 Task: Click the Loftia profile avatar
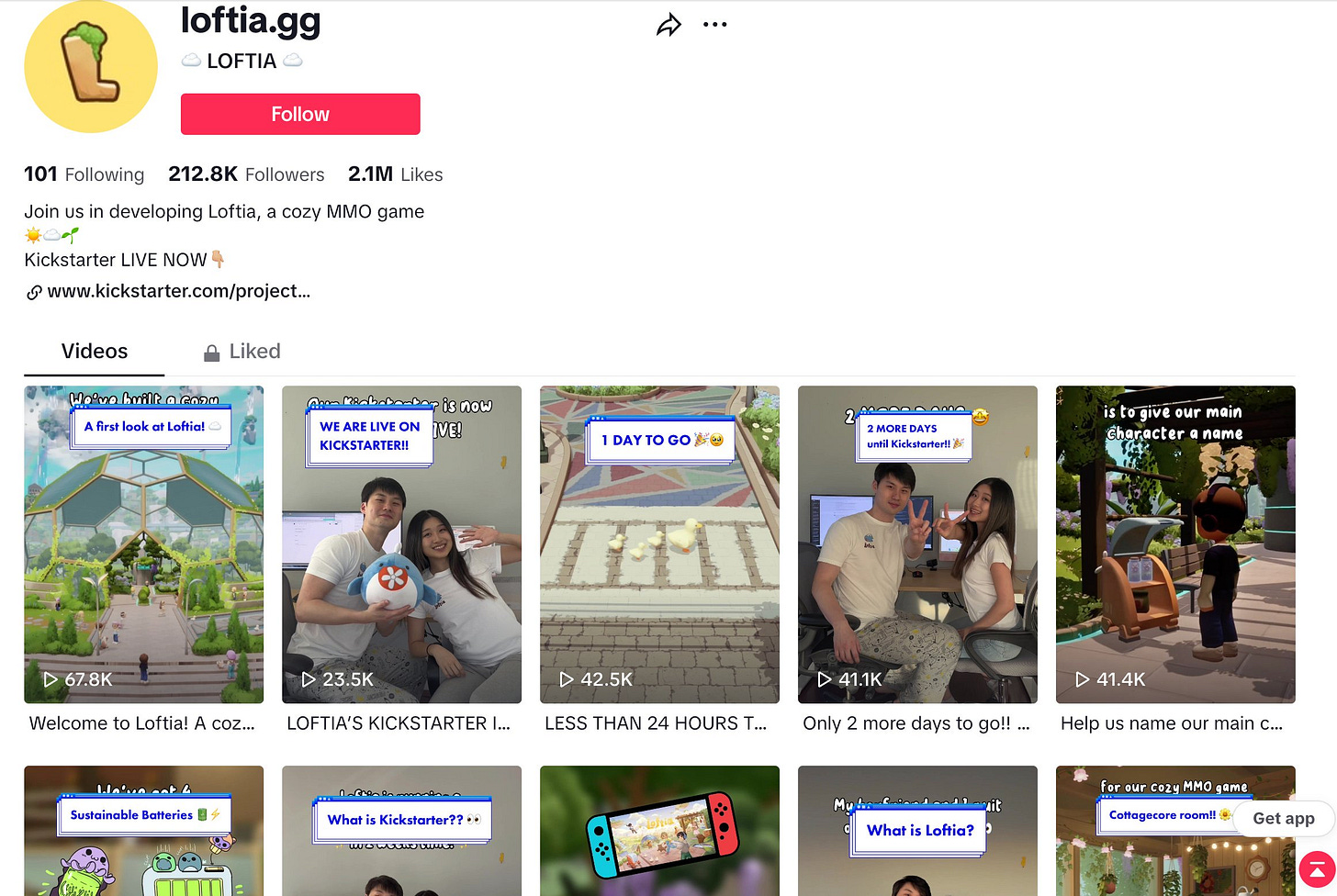tap(91, 67)
